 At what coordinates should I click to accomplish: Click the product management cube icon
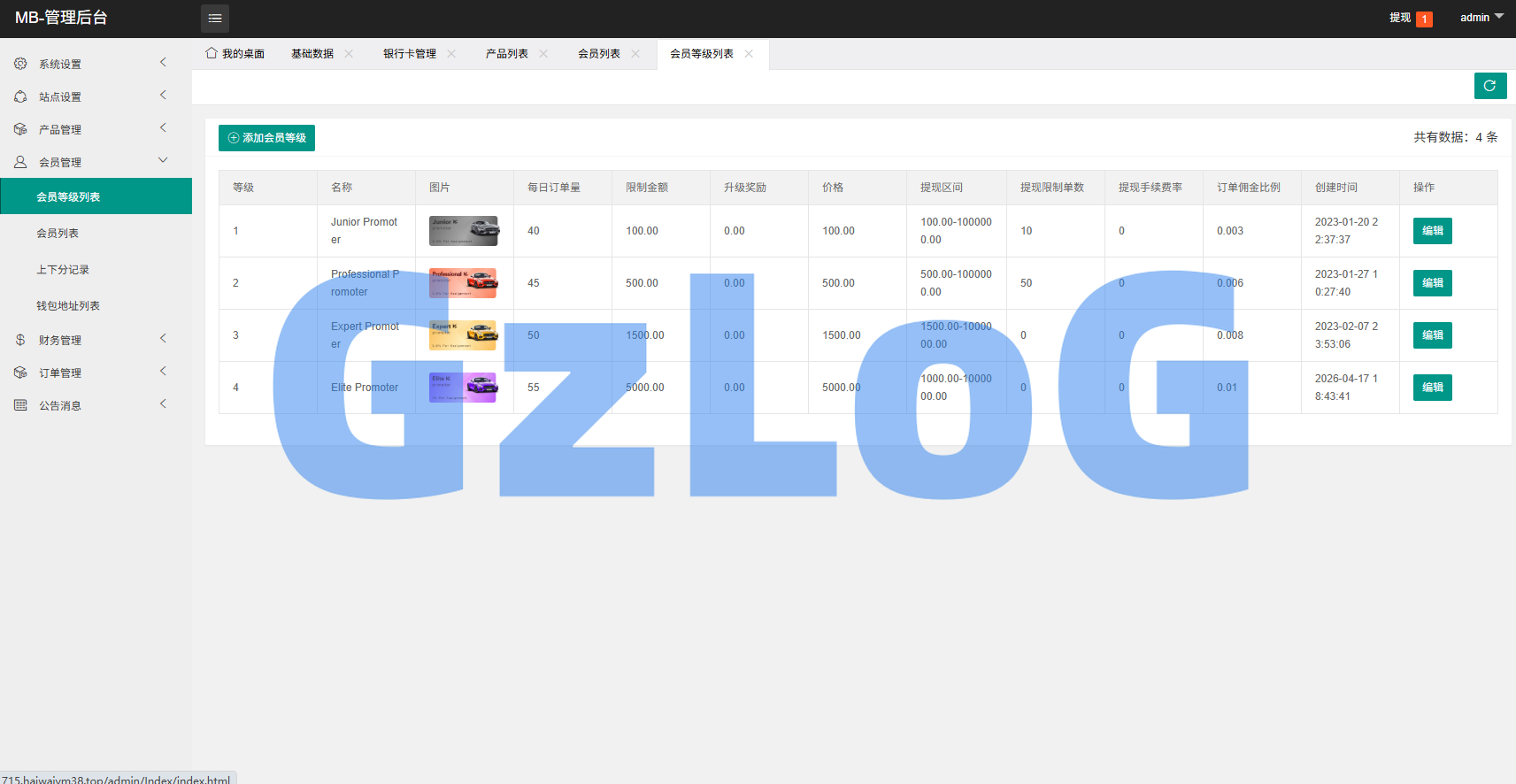click(x=20, y=129)
